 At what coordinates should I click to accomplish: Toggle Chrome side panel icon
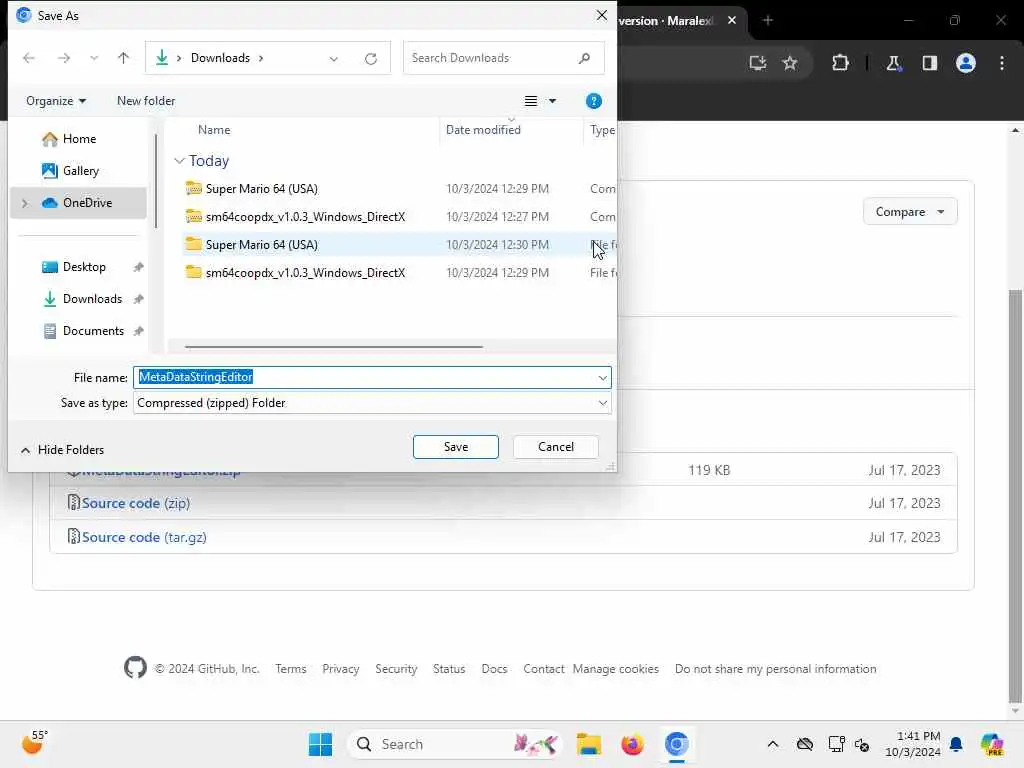click(929, 63)
